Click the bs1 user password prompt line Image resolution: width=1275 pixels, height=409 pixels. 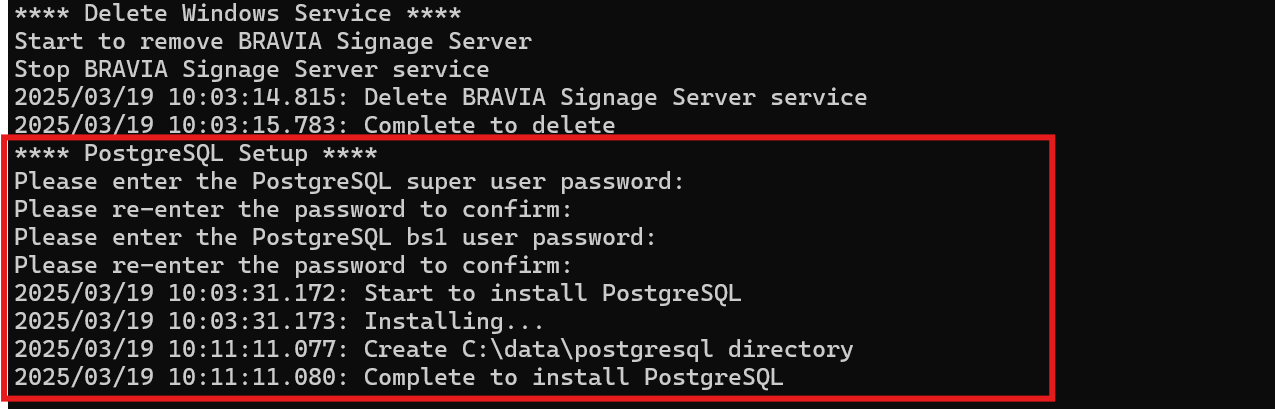coord(336,238)
